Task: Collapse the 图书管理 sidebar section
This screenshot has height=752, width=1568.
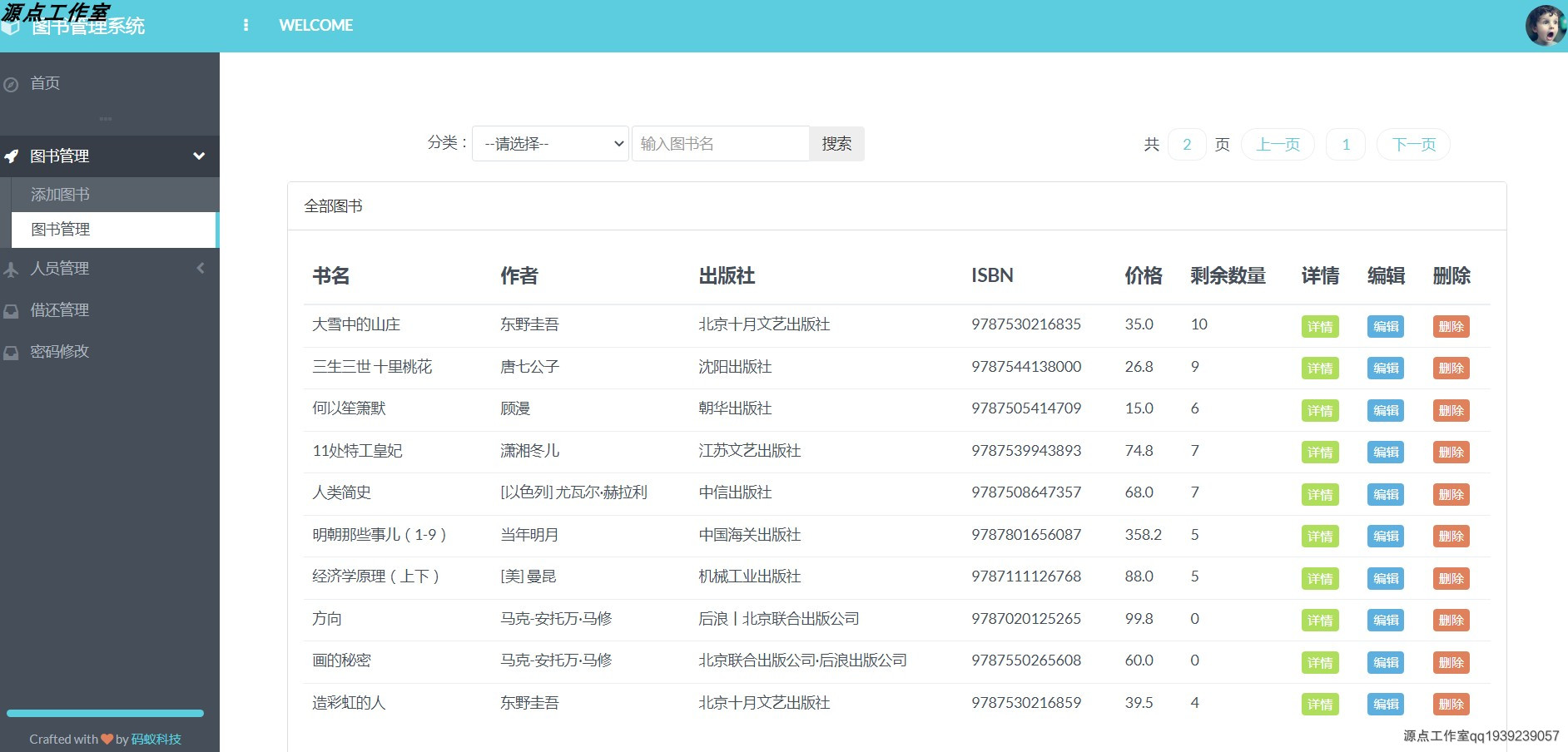Action: point(198,156)
